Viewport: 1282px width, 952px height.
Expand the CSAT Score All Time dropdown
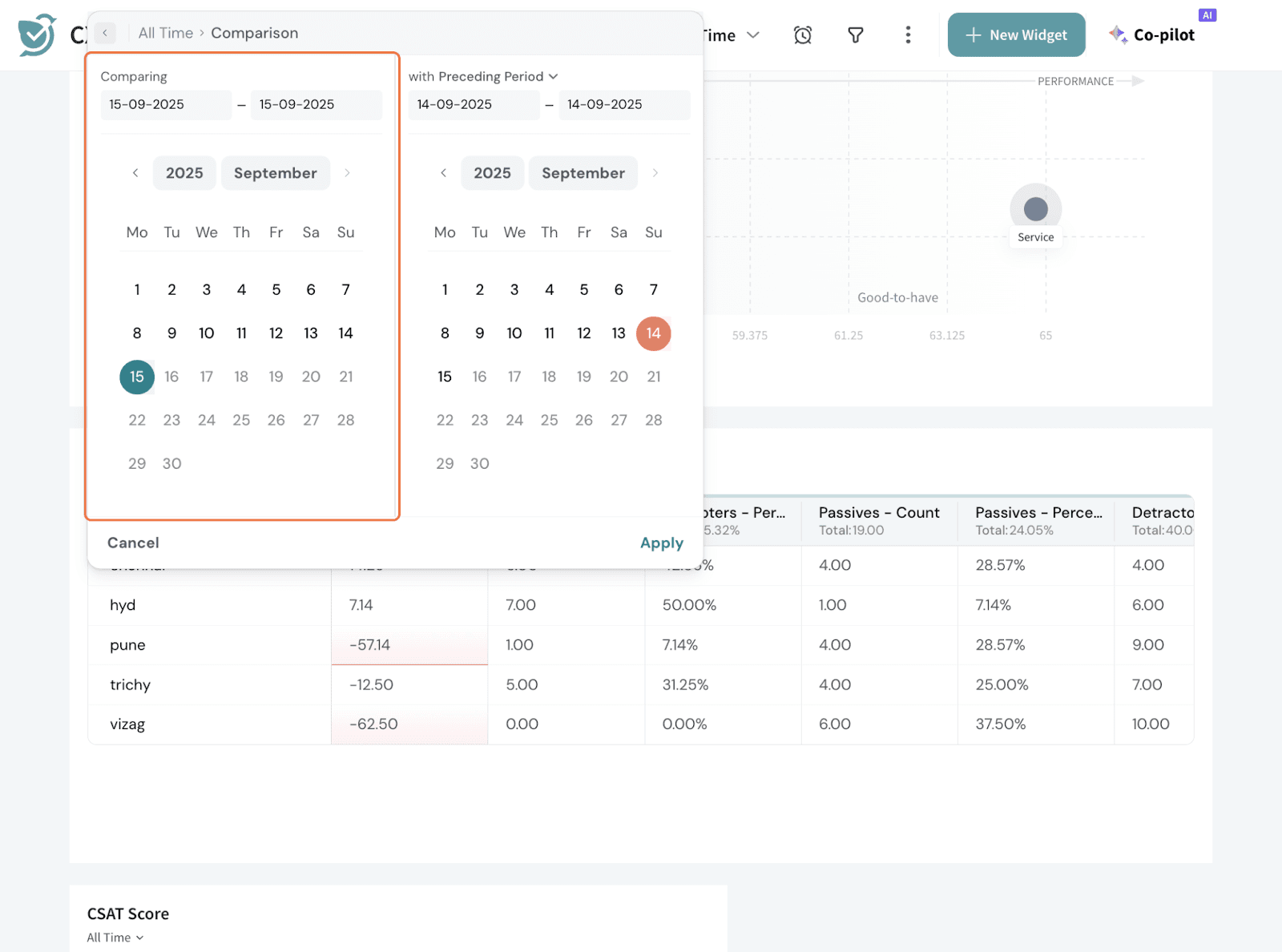(x=115, y=938)
